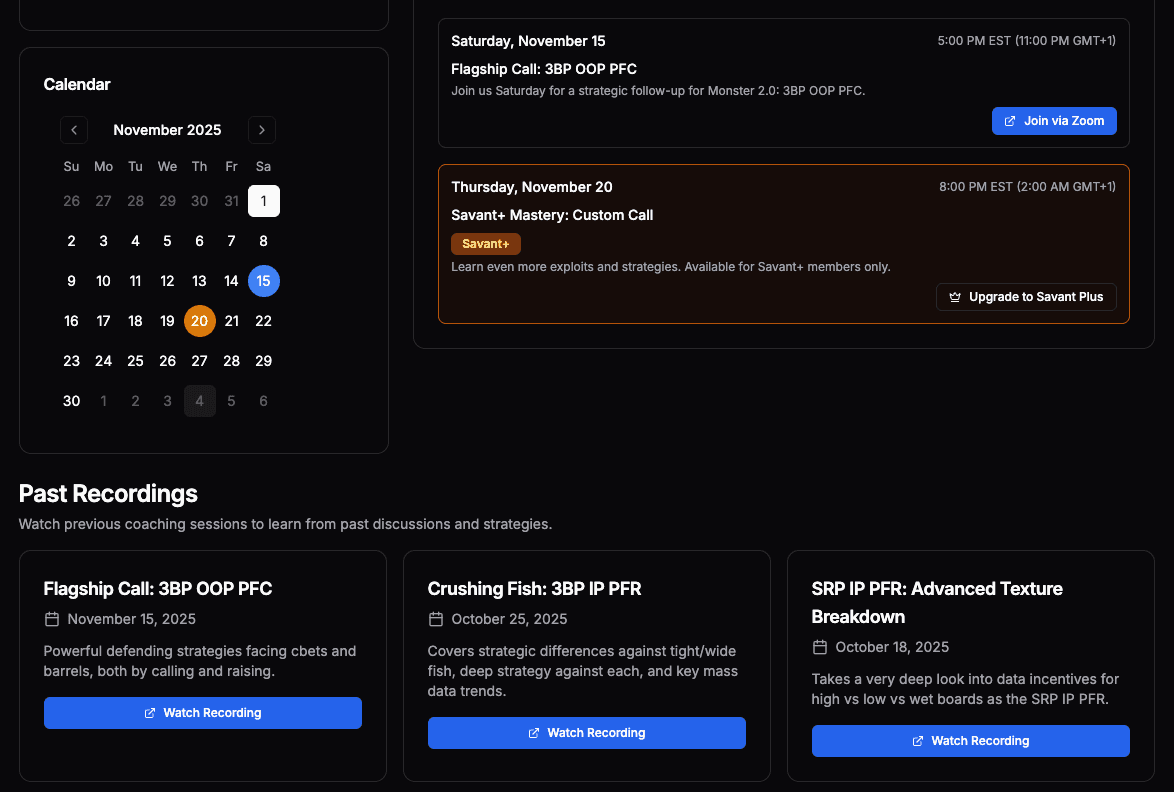Go to the previous month with the left chevron
This screenshot has width=1174, height=792.
click(73, 130)
